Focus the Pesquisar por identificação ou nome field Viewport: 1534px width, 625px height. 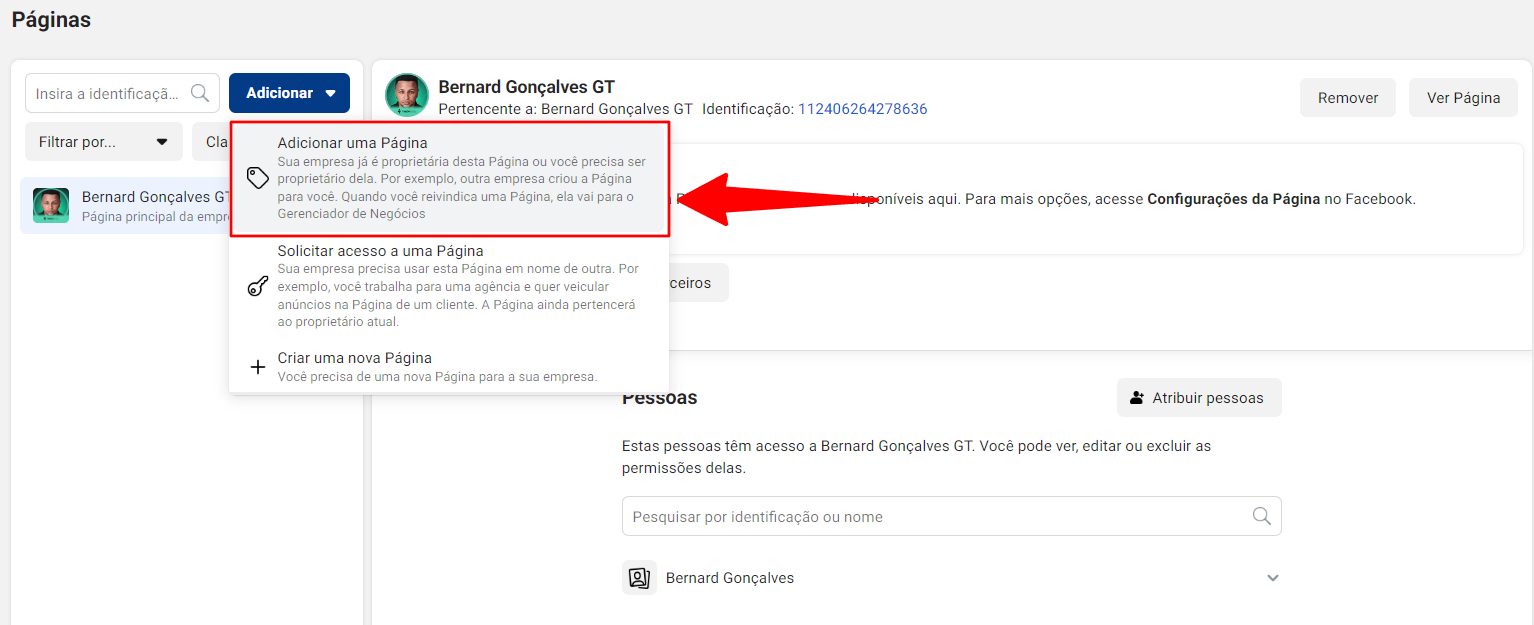[x=951, y=517]
